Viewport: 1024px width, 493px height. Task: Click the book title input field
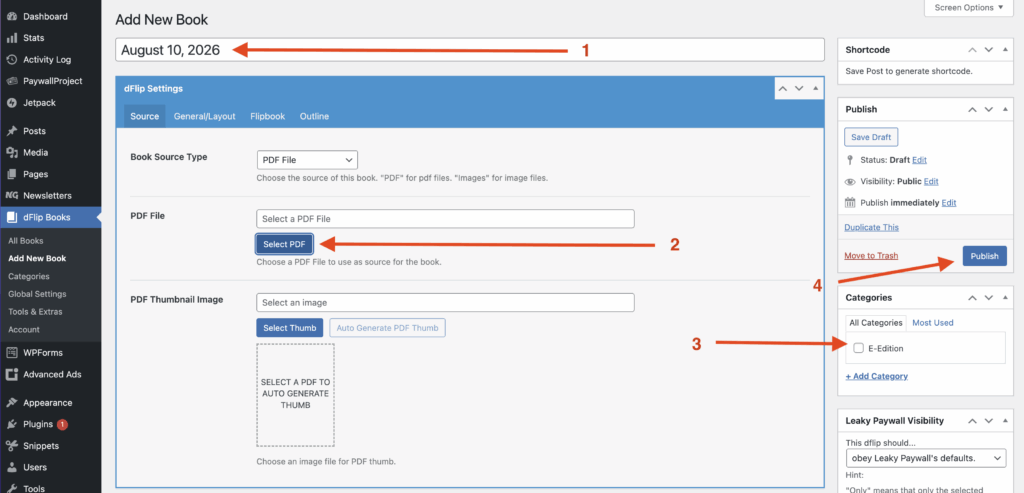coord(470,50)
